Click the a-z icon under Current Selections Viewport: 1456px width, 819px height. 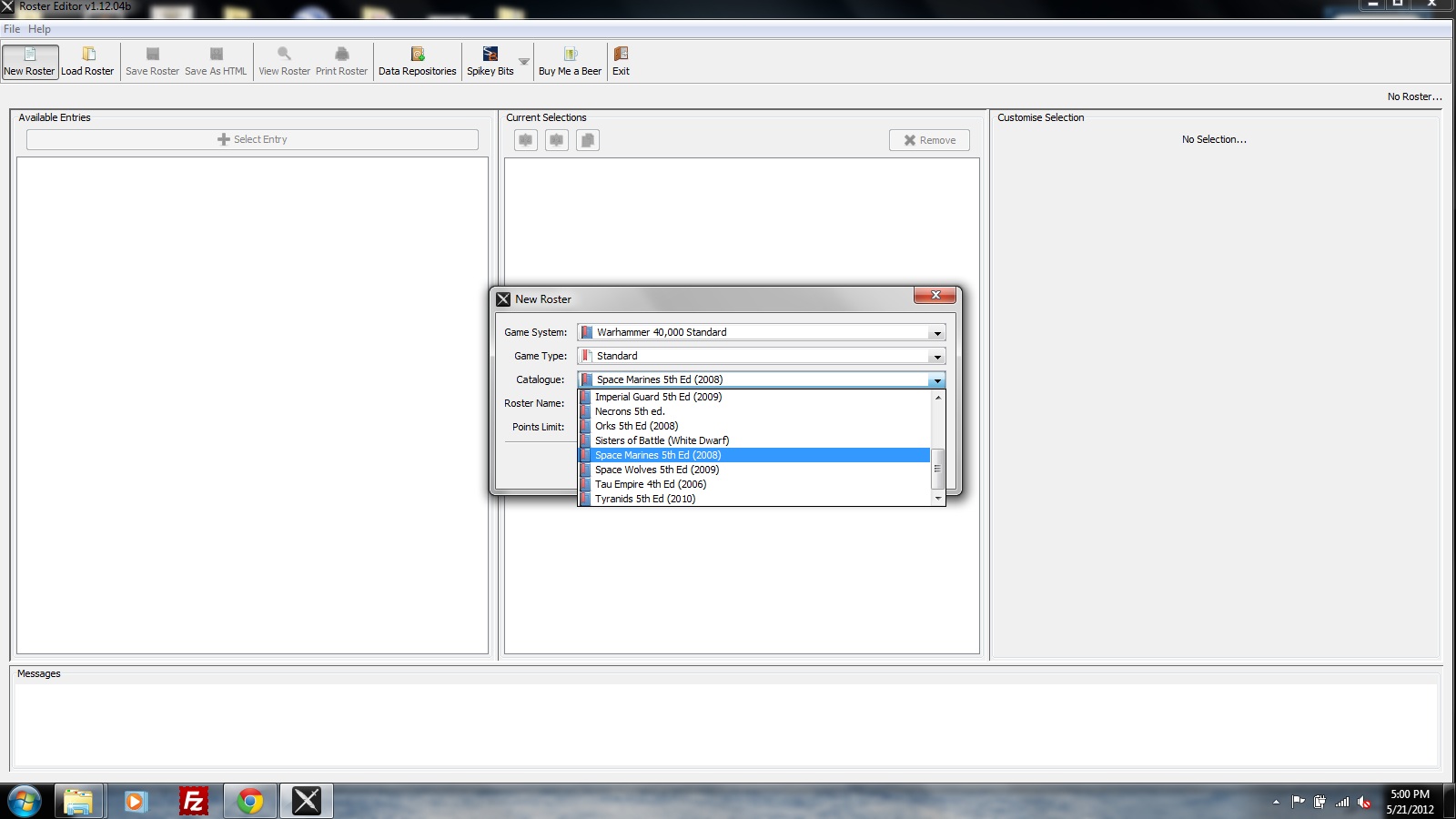coord(526,140)
